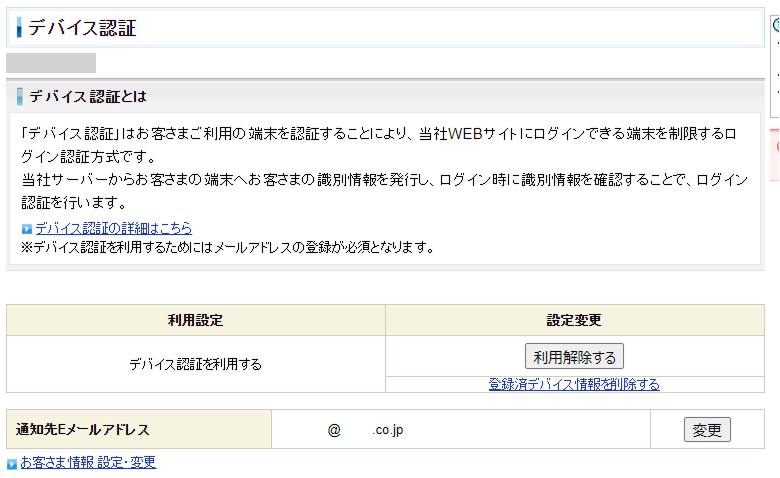Open the デバイス認証の詳細はこちら link
The image size is (780, 478).
pos(113,228)
